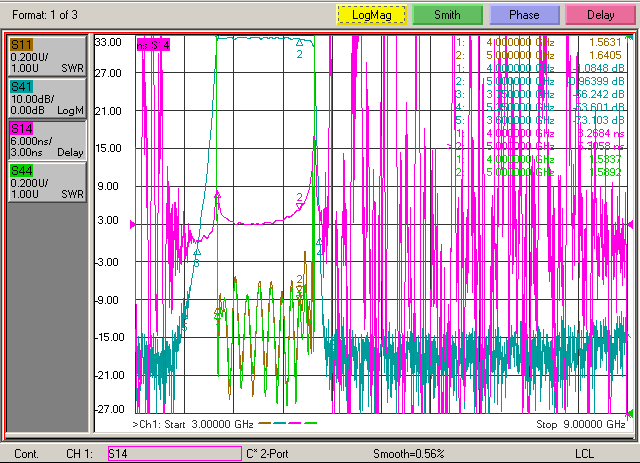This screenshot has width=640, height=463.
Task: Click the C* 2-Port calibration indicator
Action: [268, 454]
